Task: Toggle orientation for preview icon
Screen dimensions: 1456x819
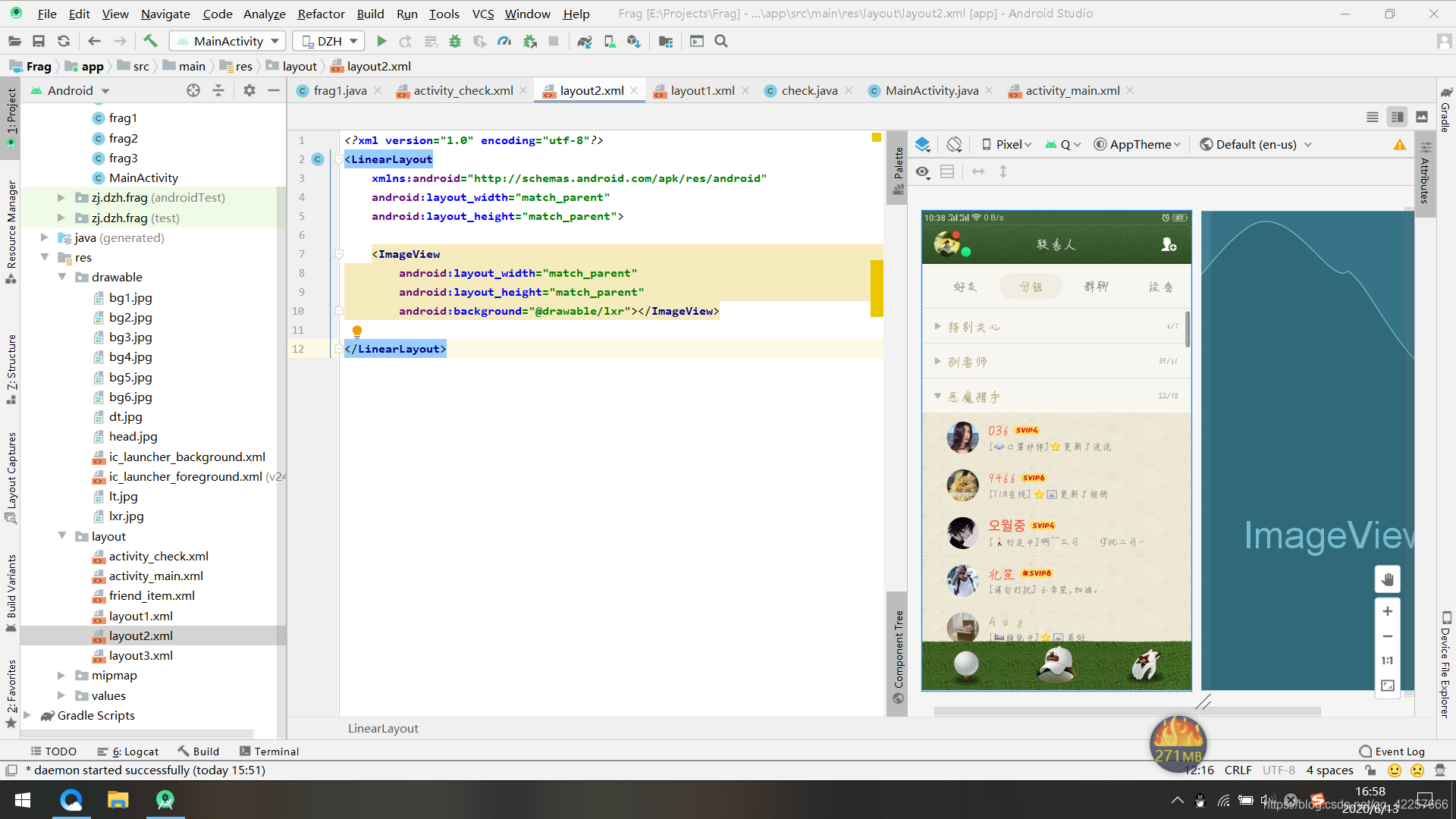Action: (954, 144)
